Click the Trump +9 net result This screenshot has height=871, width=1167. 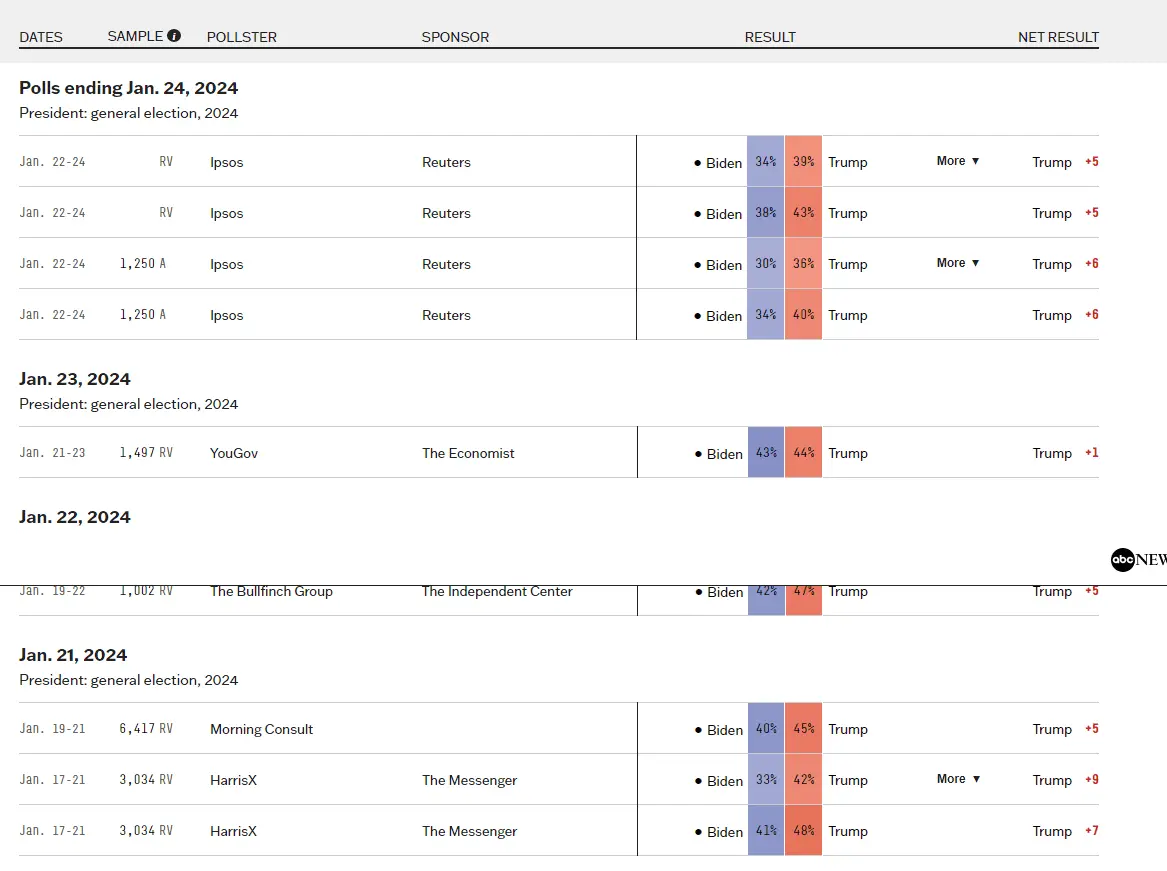[x=1065, y=780]
